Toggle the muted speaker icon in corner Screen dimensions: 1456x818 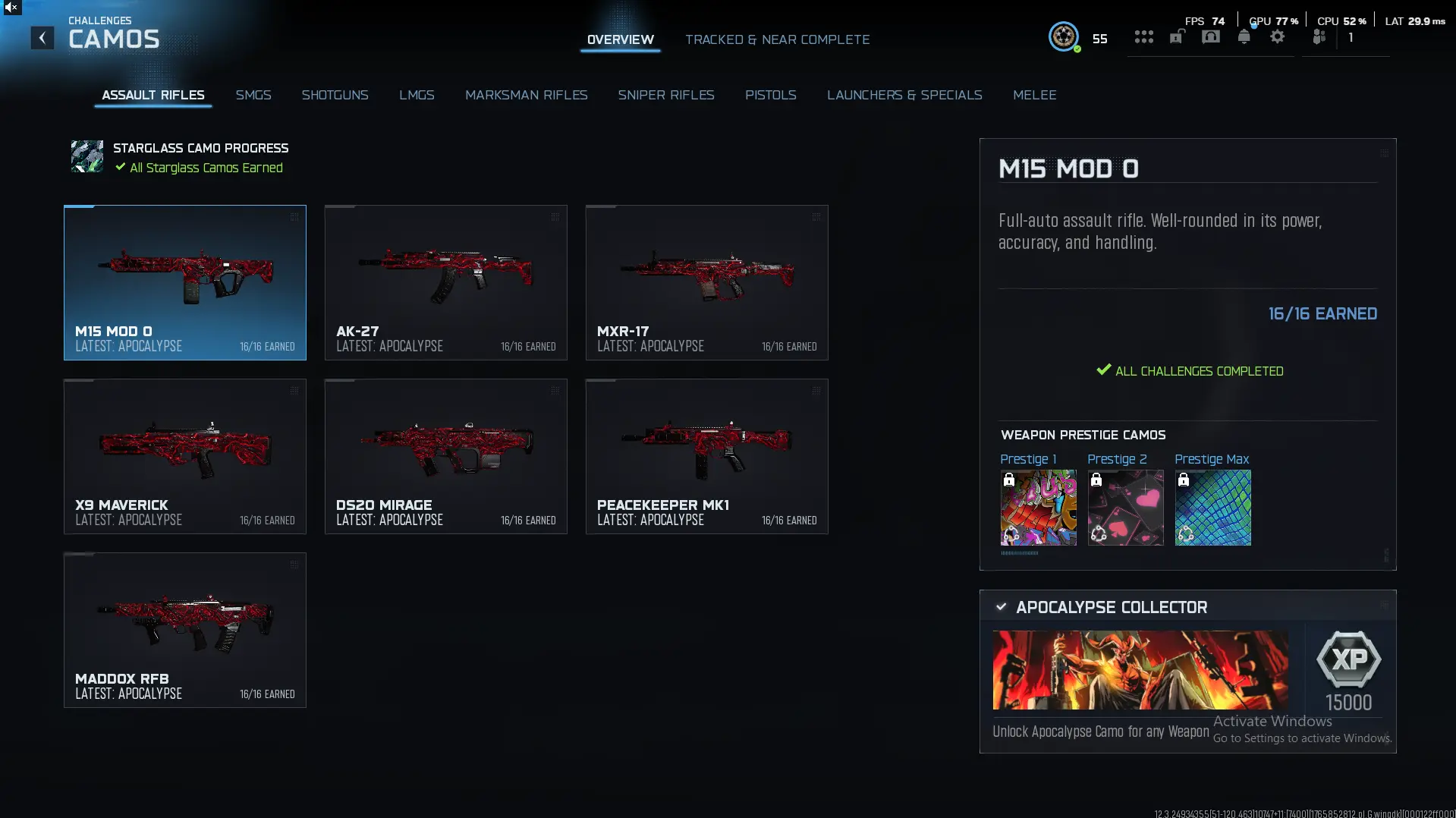(11, 8)
